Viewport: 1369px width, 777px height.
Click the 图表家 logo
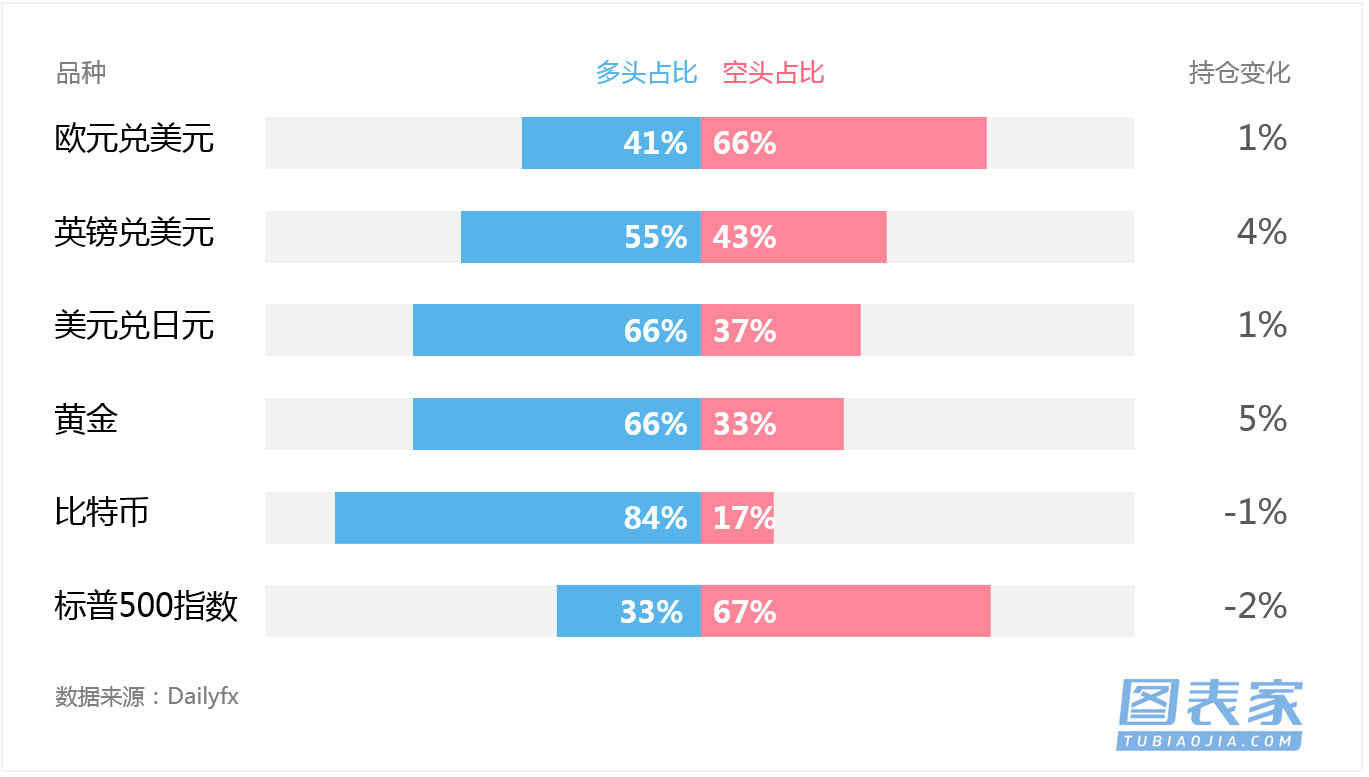click(x=1210, y=704)
